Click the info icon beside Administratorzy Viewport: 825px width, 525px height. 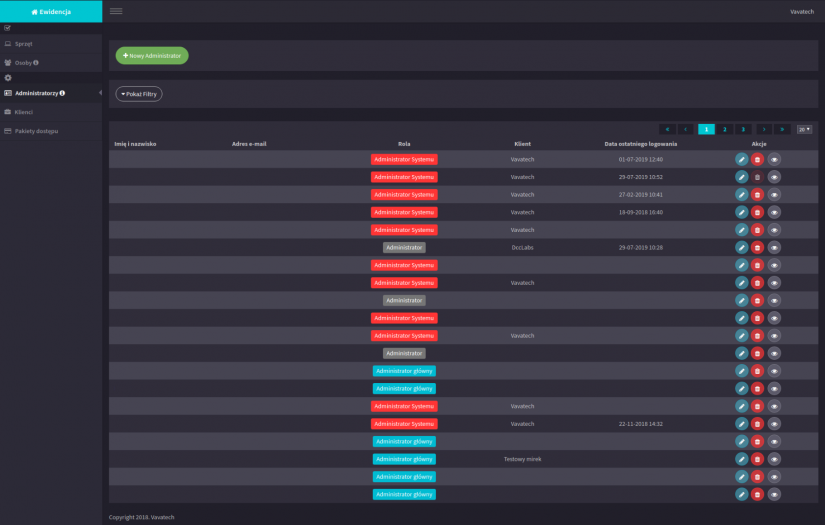click(62, 93)
